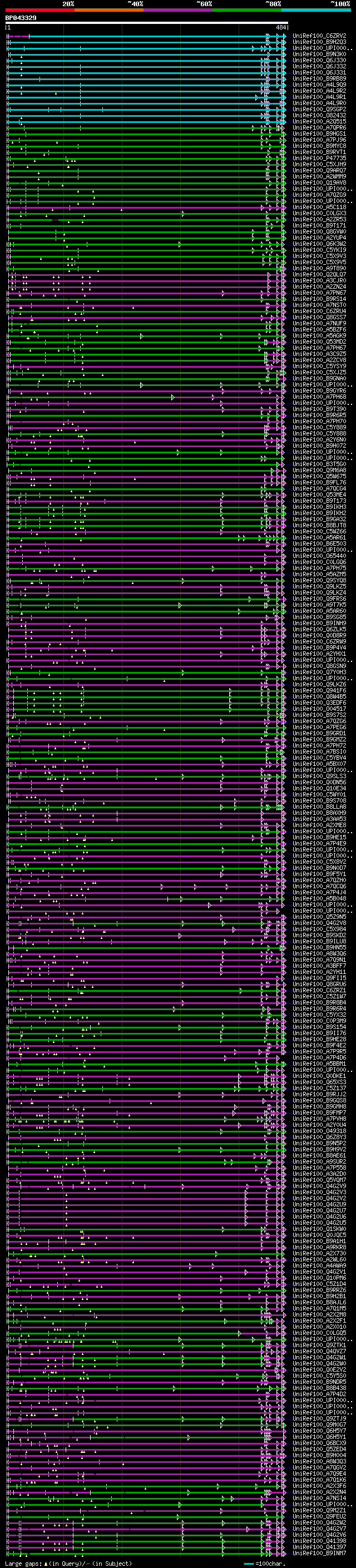Select the UniRef100_A4L9R1 label
Screen dimensions: 356x1568
[319, 97]
